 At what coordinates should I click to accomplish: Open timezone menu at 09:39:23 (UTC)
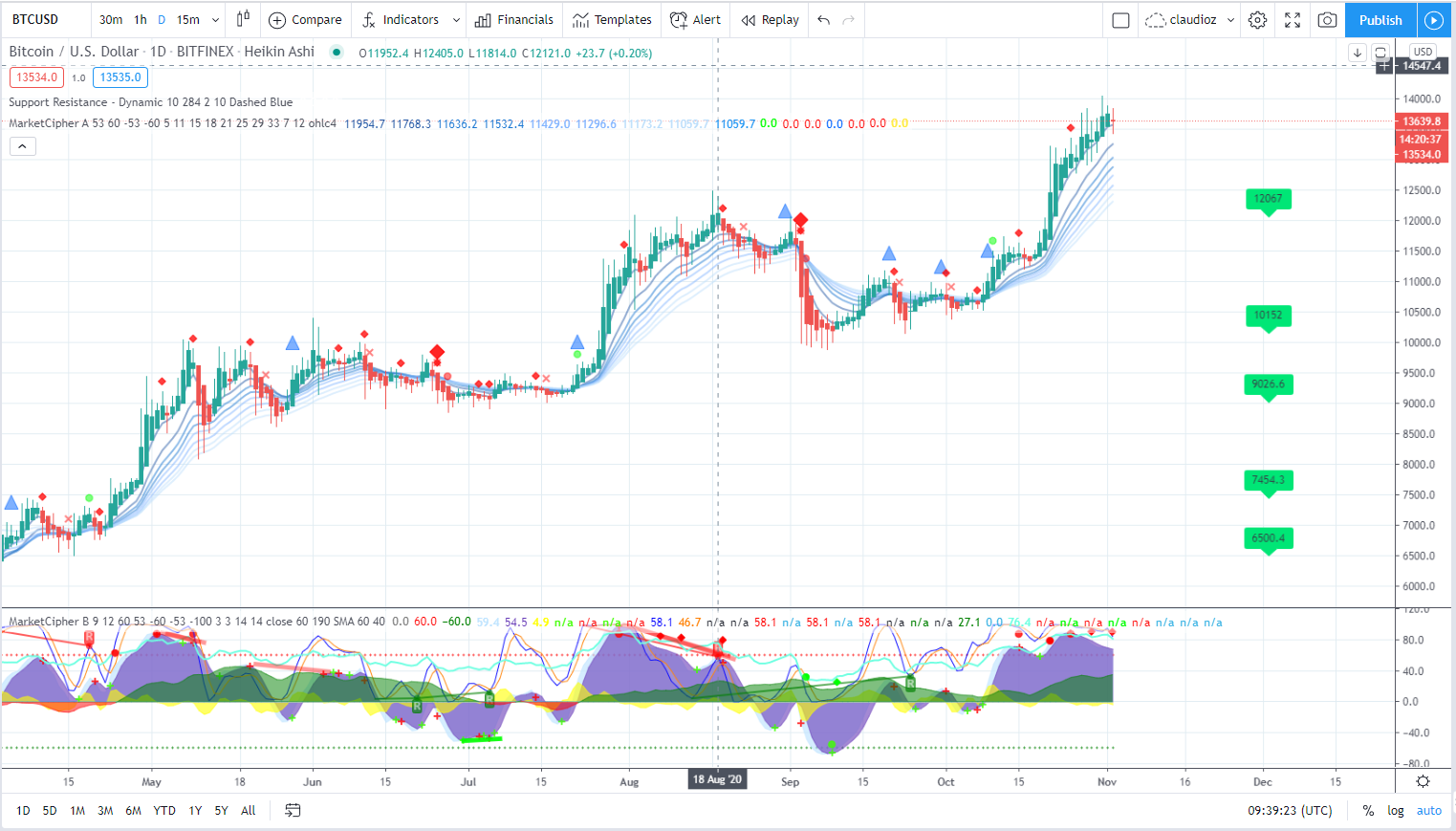point(1290,810)
